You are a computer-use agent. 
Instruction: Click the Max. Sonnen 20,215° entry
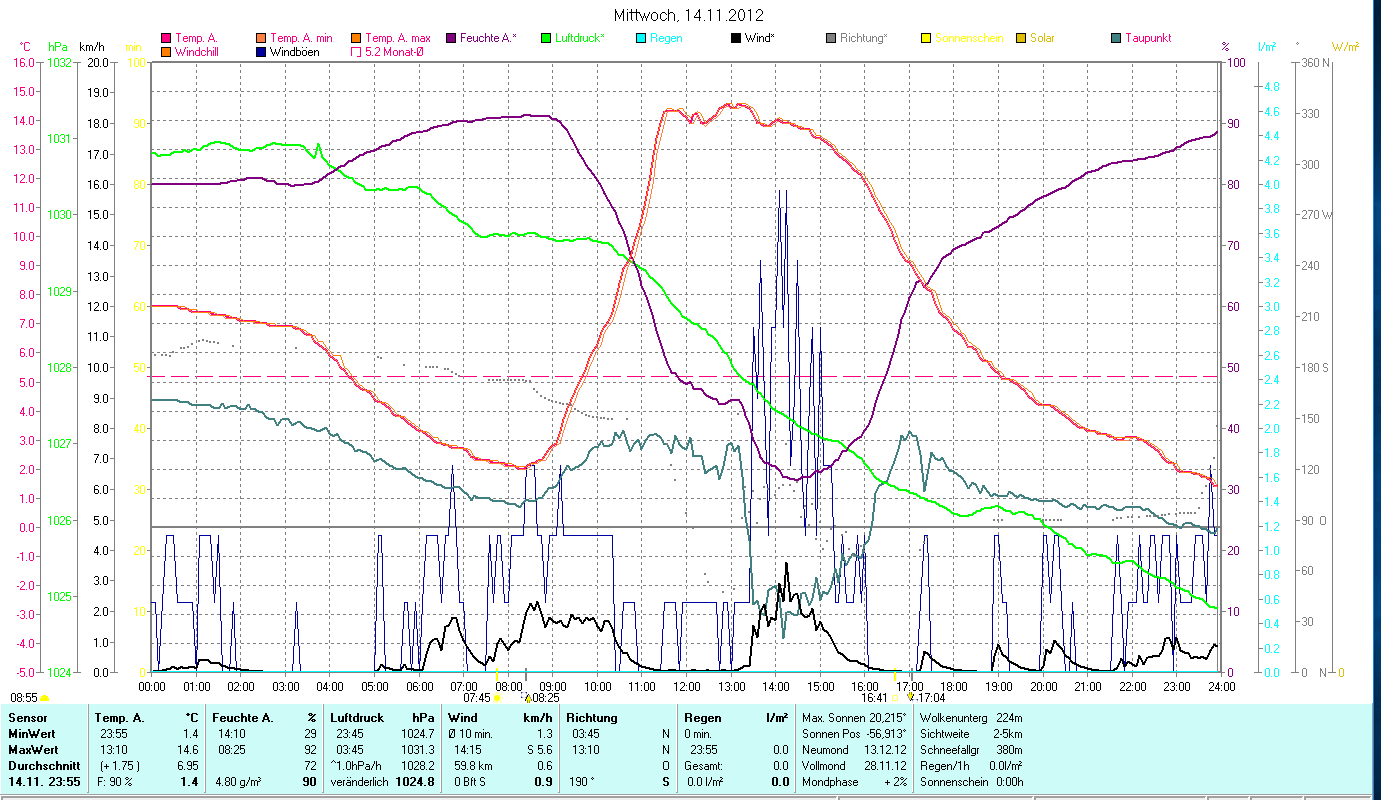click(x=855, y=718)
